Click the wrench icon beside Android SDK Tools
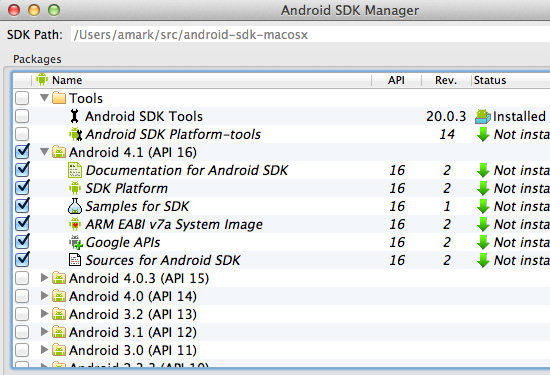 coord(74,116)
